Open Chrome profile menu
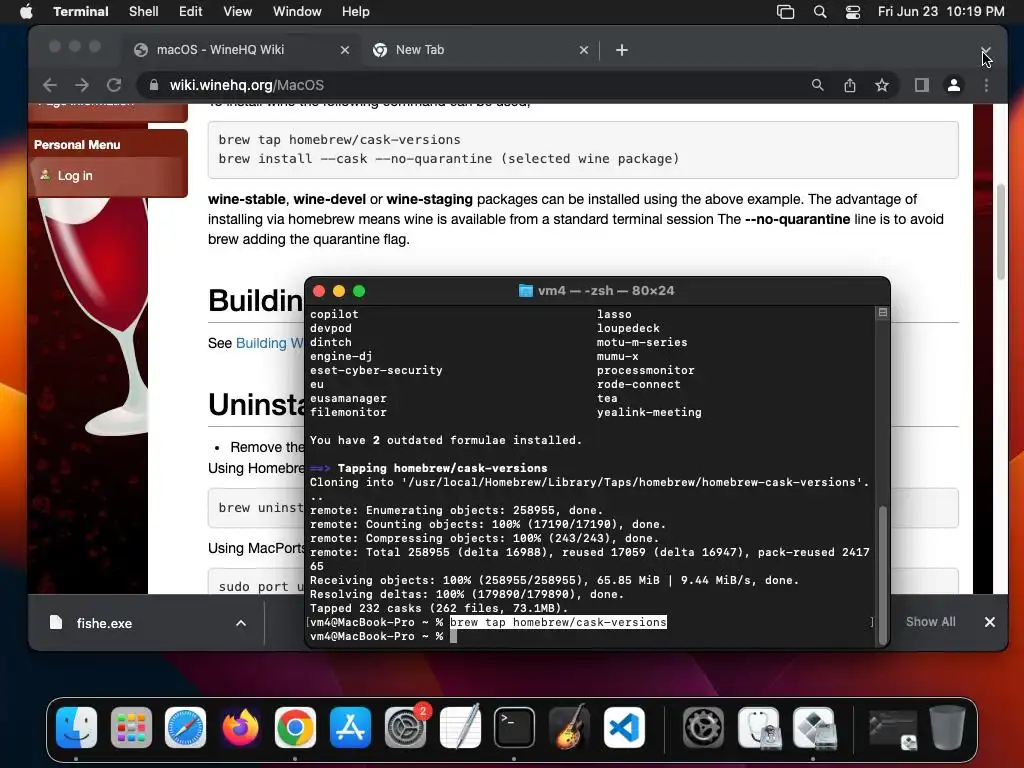Viewport: 1024px width, 768px height. tap(953, 85)
